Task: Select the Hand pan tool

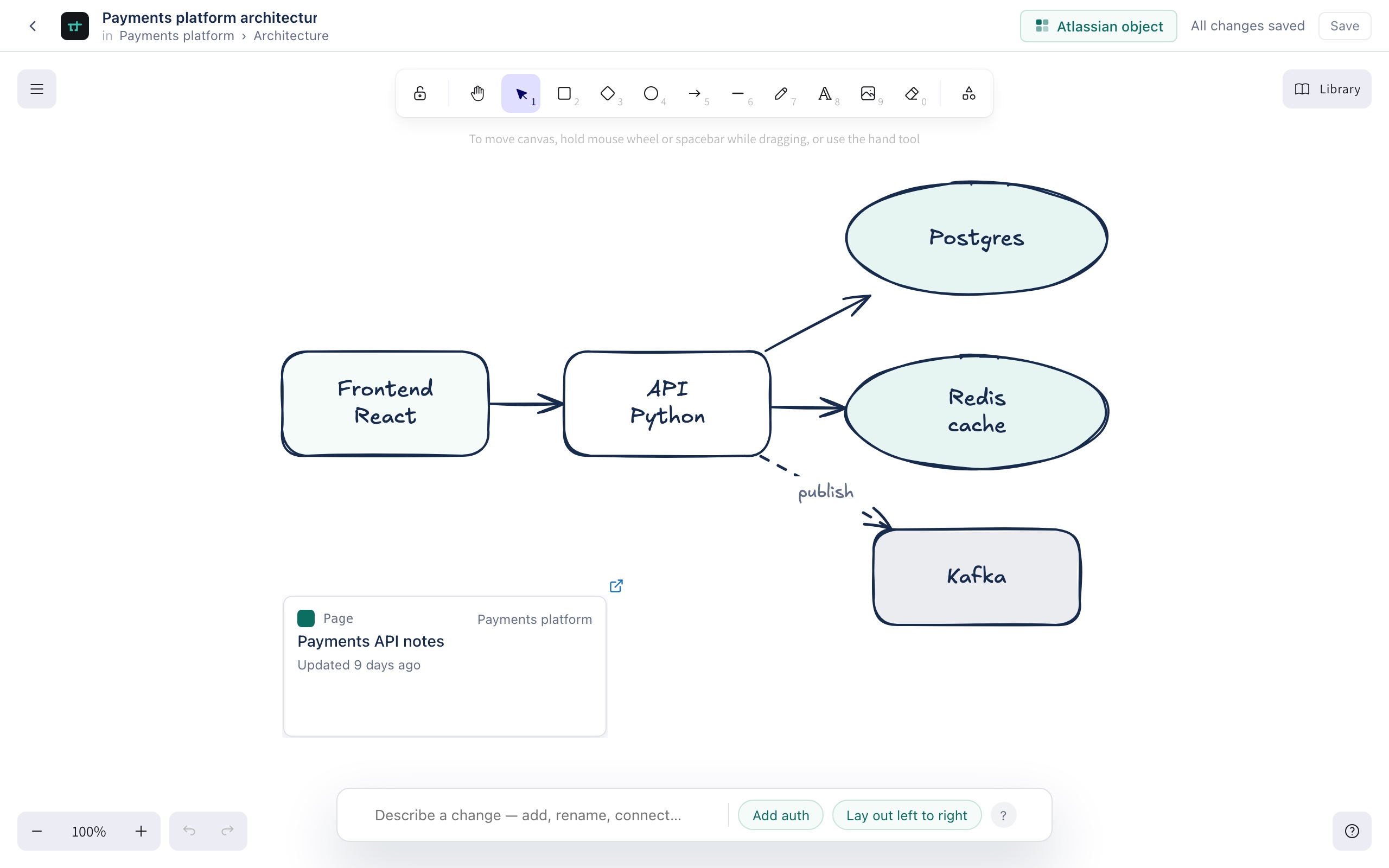Action: [477, 93]
